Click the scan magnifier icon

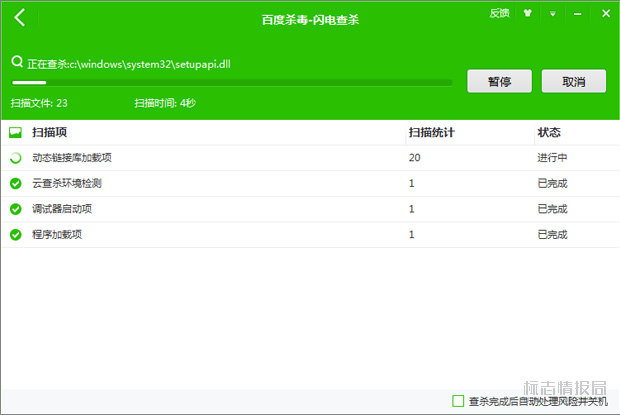click(17, 62)
